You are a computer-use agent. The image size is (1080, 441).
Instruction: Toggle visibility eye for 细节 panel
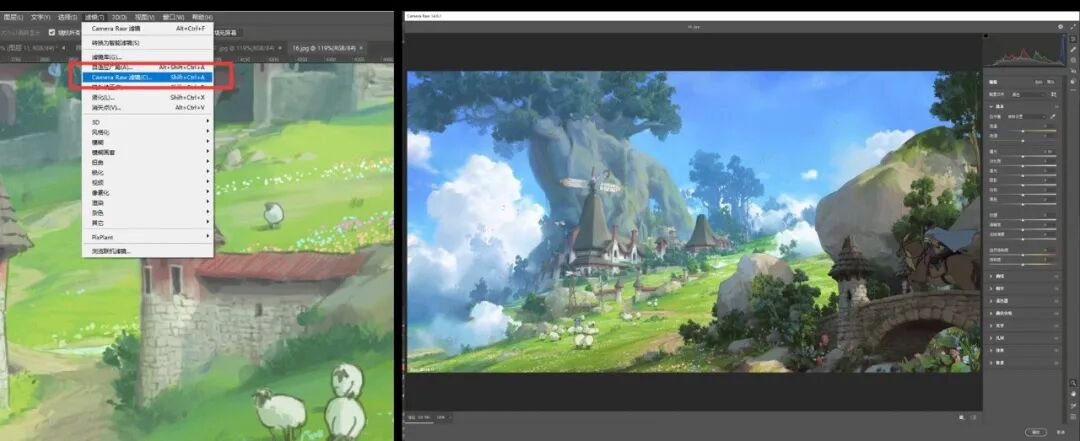click(x=1055, y=289)
